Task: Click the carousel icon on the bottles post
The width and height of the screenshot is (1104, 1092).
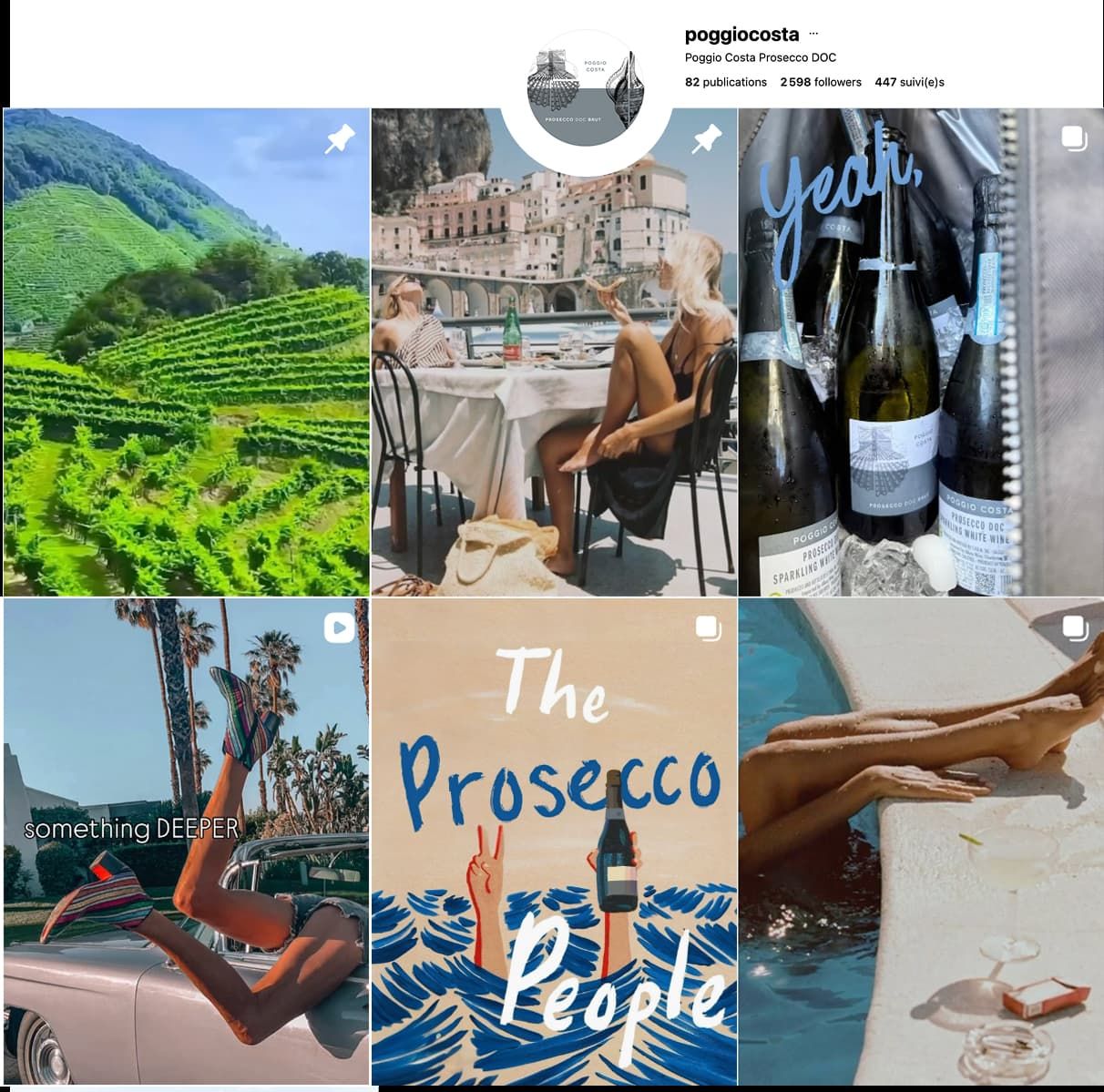Action: [1074, 138]
